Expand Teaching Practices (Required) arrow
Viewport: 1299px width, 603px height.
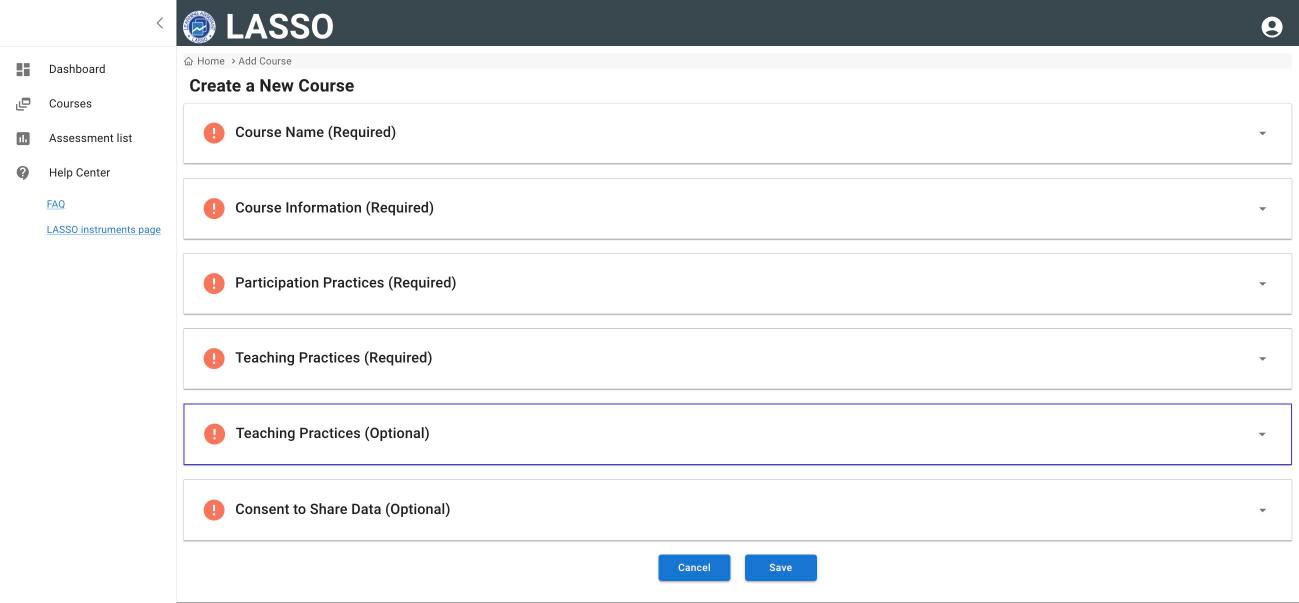click(x=1262, y=359)
